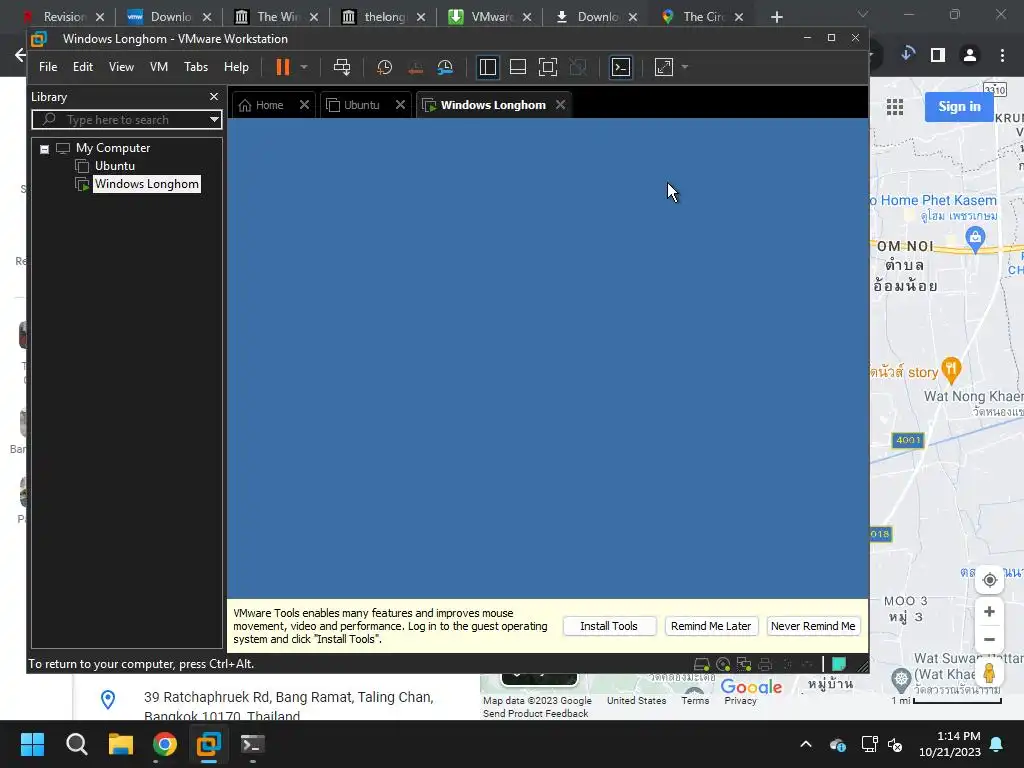
Task: Click the network adapter status icon
Action: [744, 664]
